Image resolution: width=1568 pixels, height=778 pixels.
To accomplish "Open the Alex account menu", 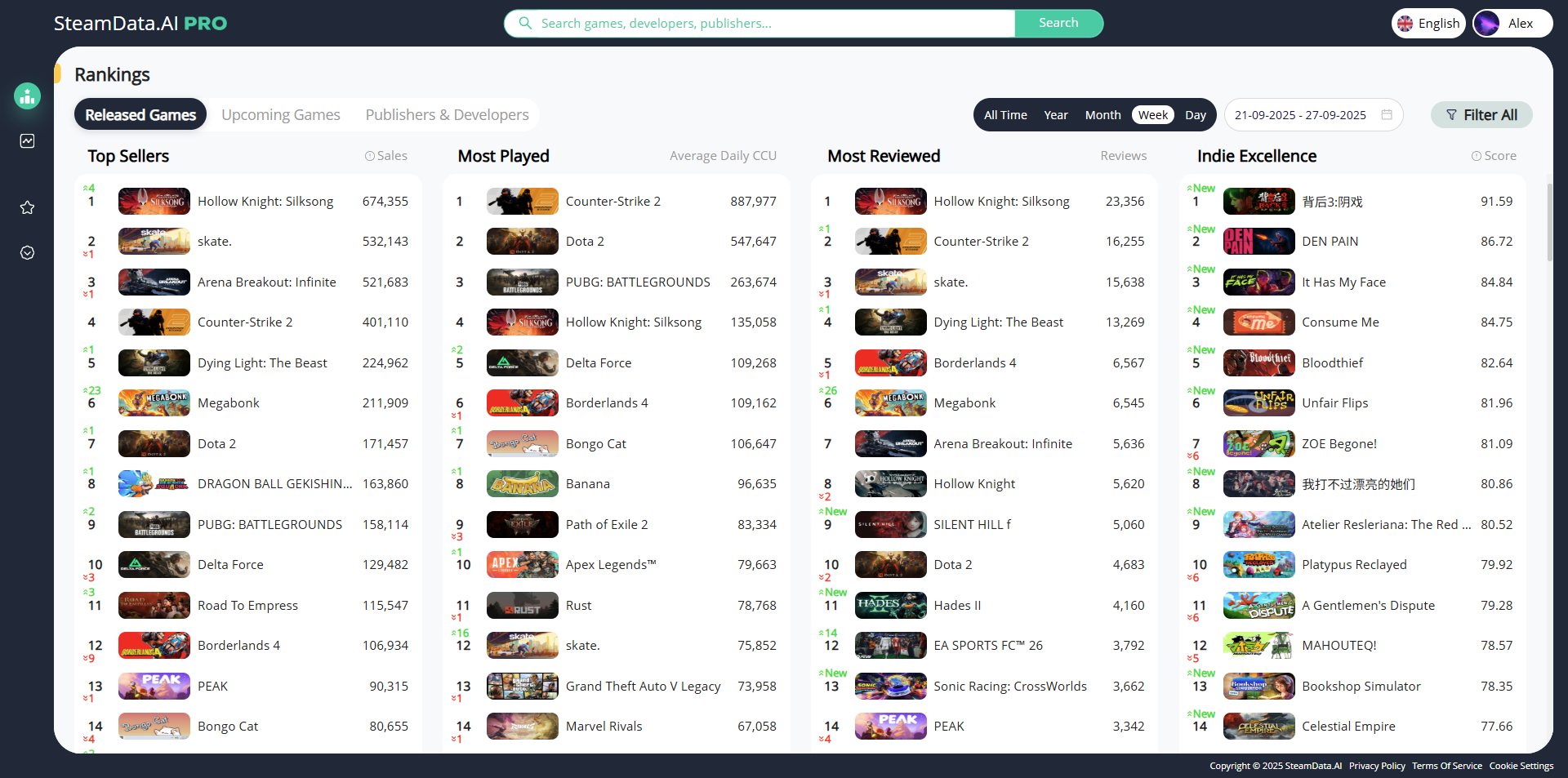I will [x=1512, y=23].
